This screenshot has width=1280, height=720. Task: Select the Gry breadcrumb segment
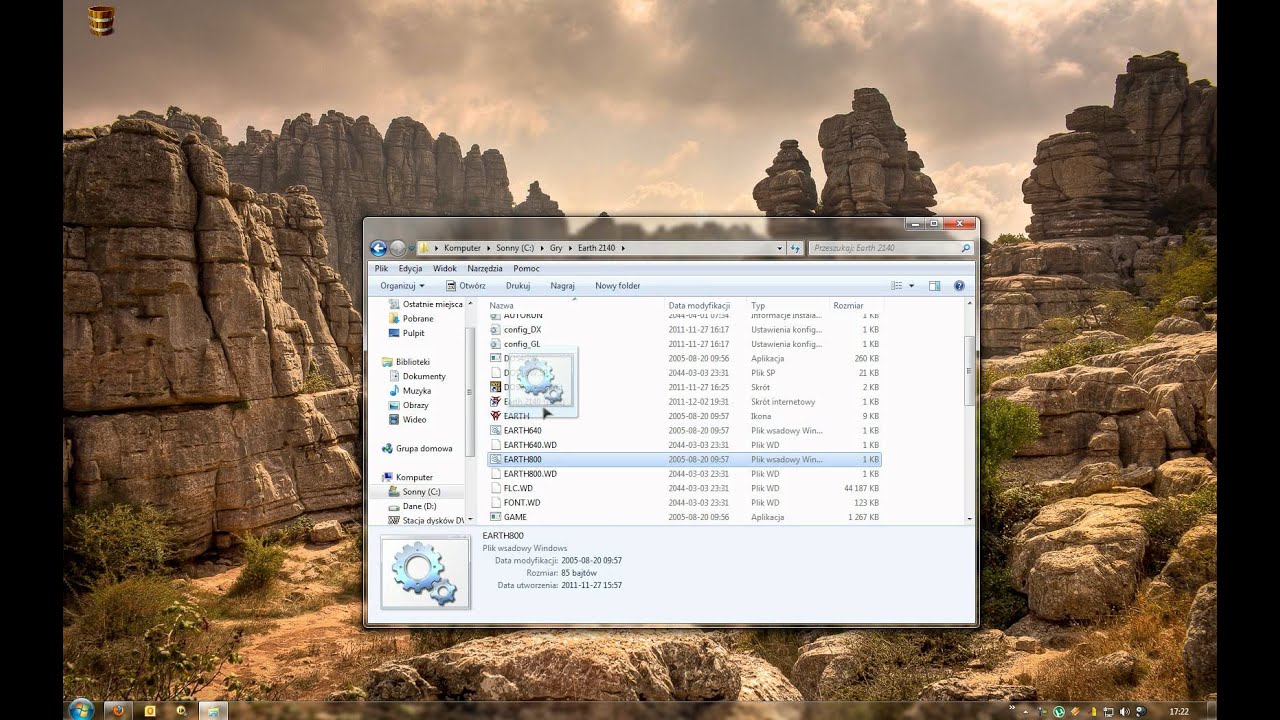click(556, 248)
